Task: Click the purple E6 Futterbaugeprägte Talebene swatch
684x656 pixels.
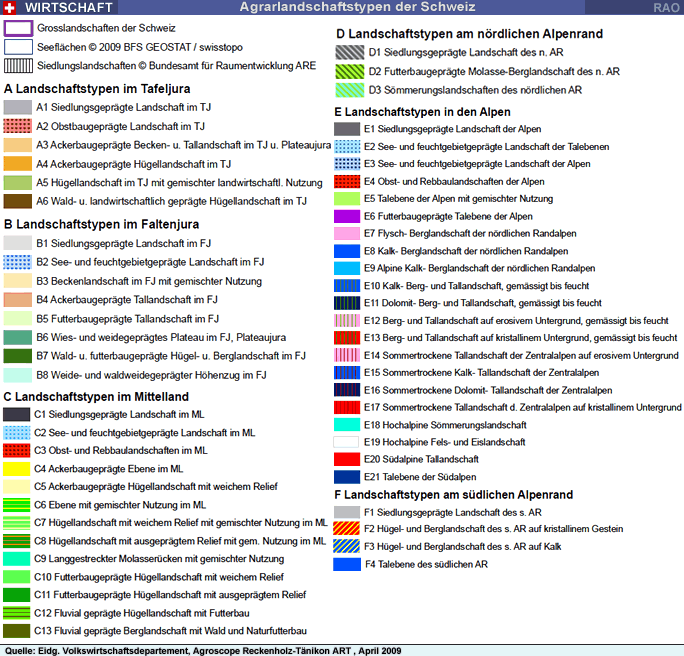Action: point(347,217)
